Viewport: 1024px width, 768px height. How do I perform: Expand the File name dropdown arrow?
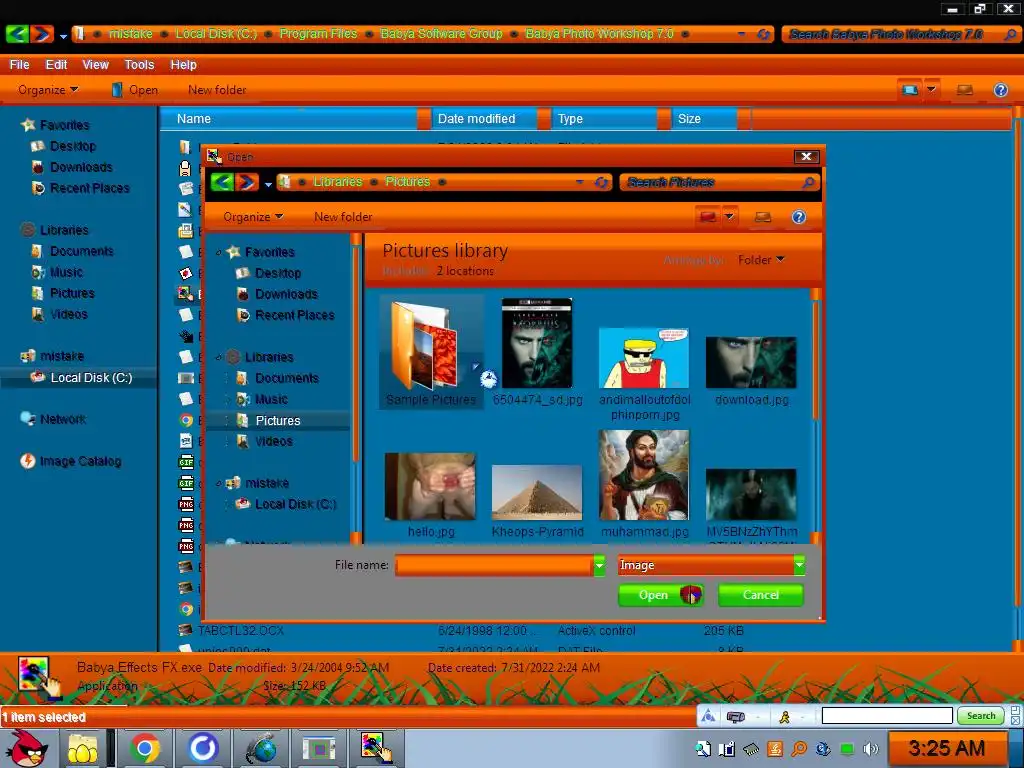[600, 566]
